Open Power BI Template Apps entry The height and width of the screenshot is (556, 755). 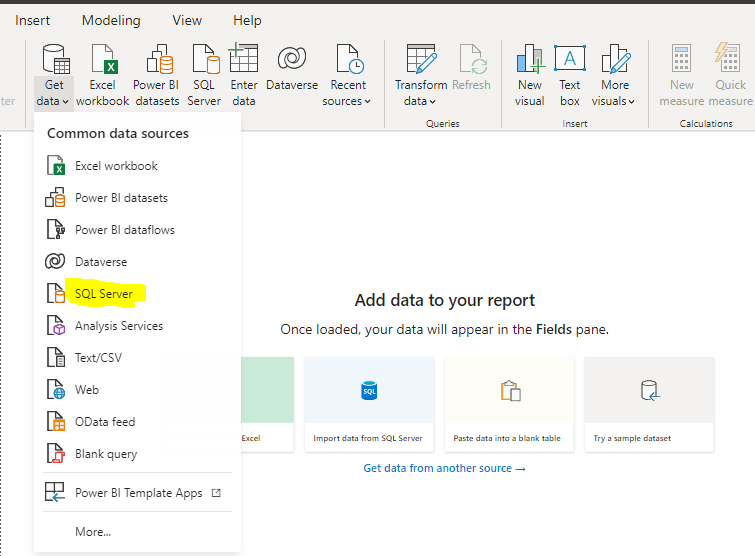click(x=137, y=492)
